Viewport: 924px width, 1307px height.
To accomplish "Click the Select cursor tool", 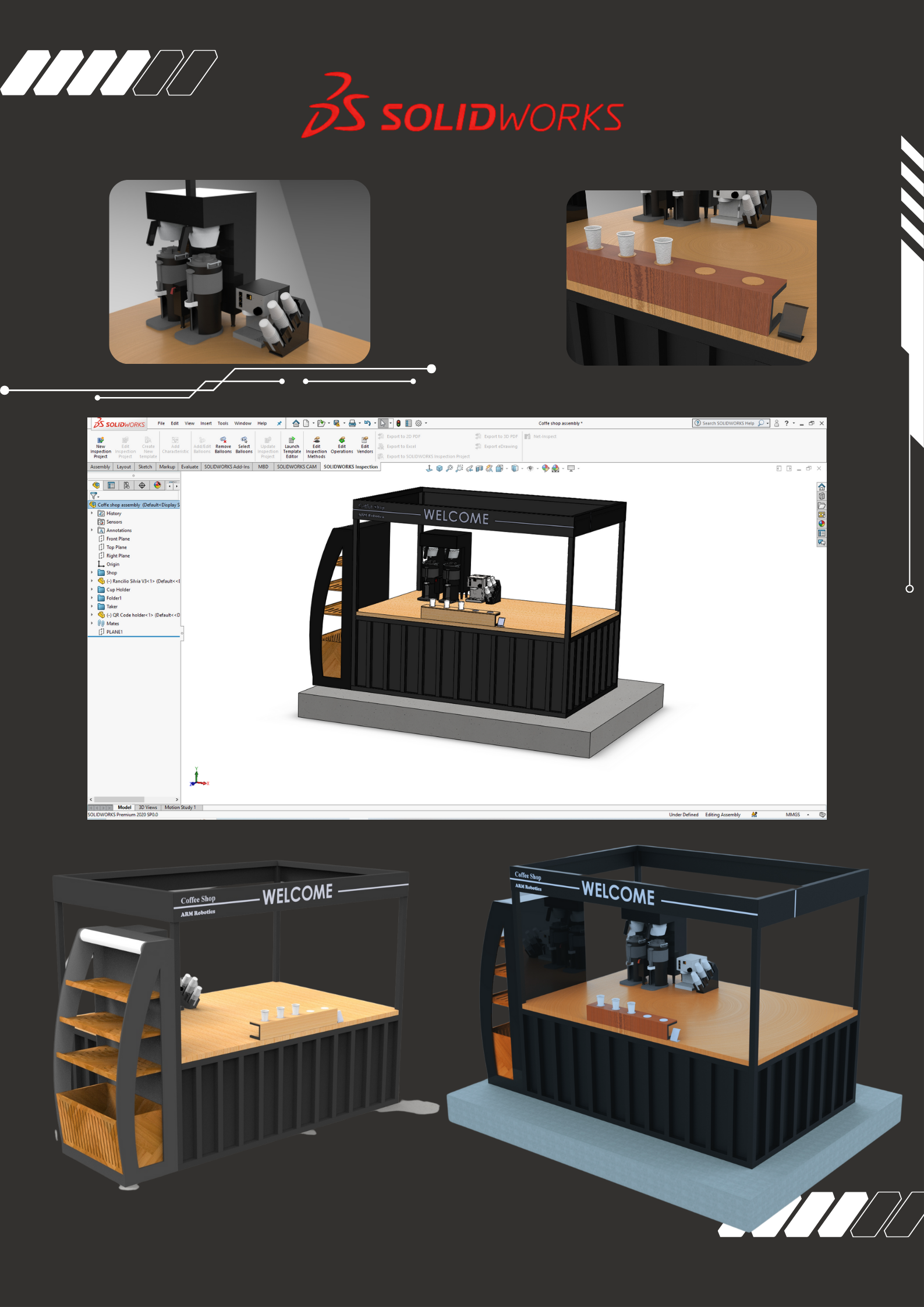I will click(383, 423).
